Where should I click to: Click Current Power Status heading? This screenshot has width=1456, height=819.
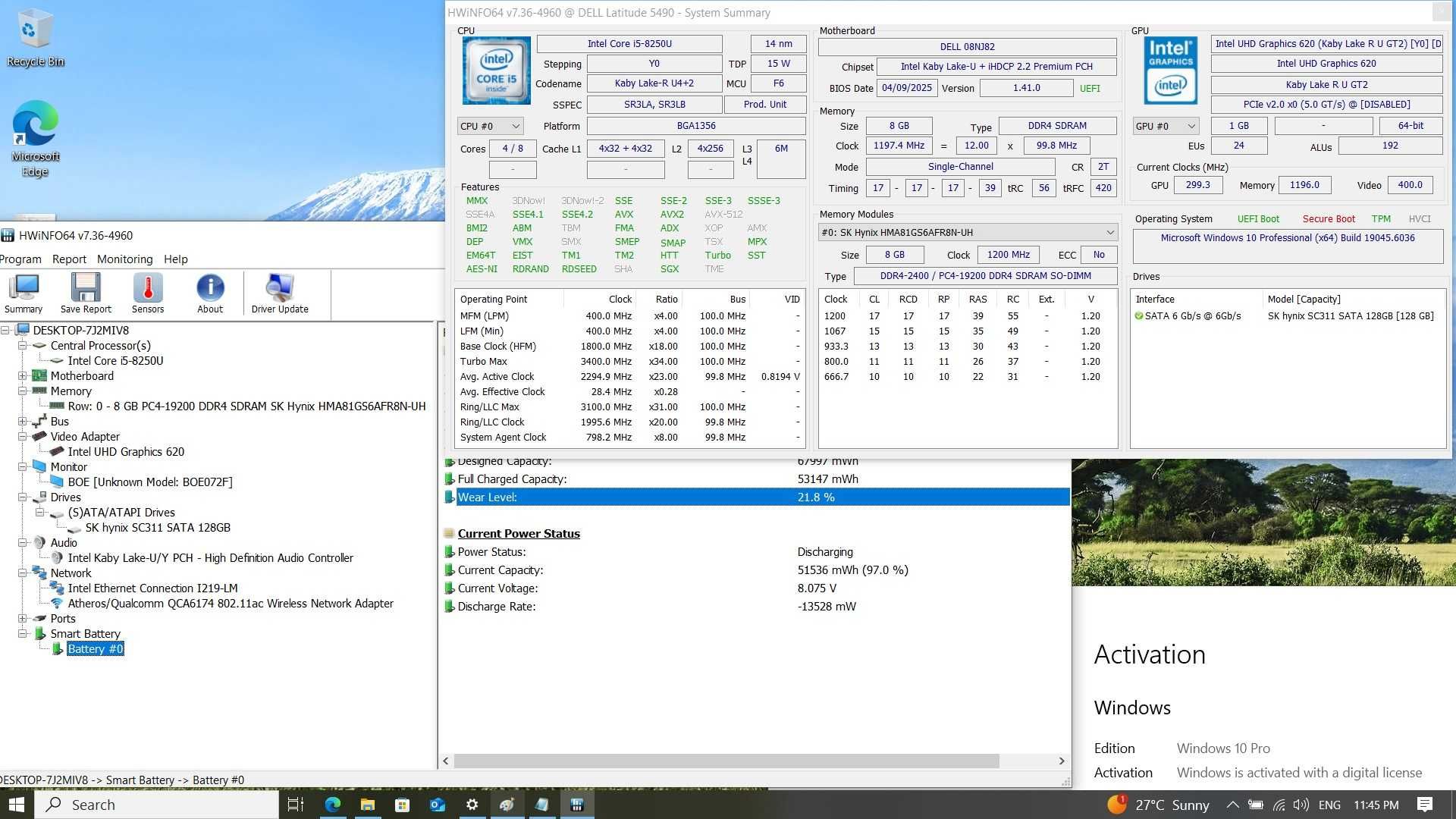tap(519, 534)
